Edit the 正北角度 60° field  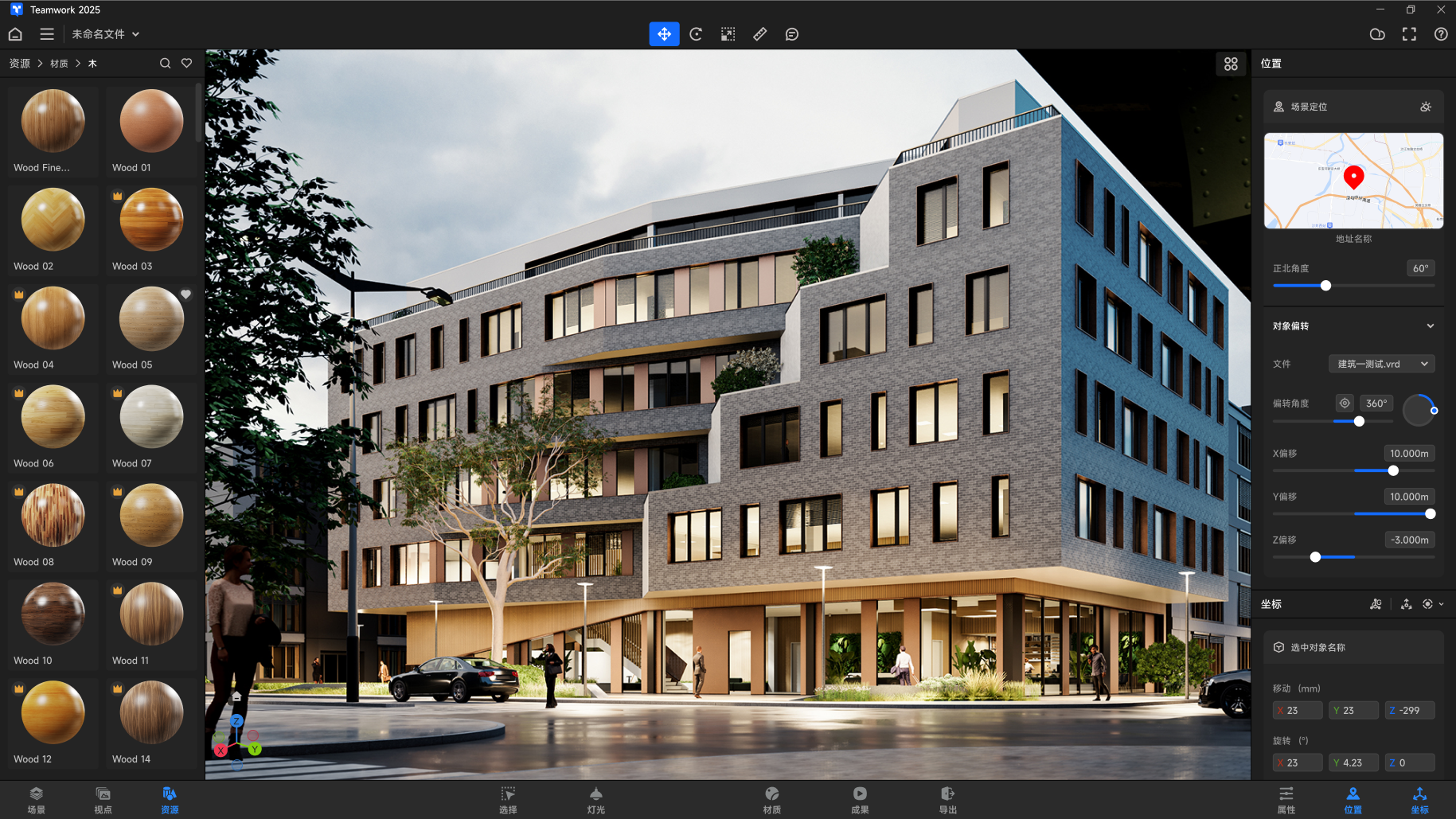click(1421, 268)
